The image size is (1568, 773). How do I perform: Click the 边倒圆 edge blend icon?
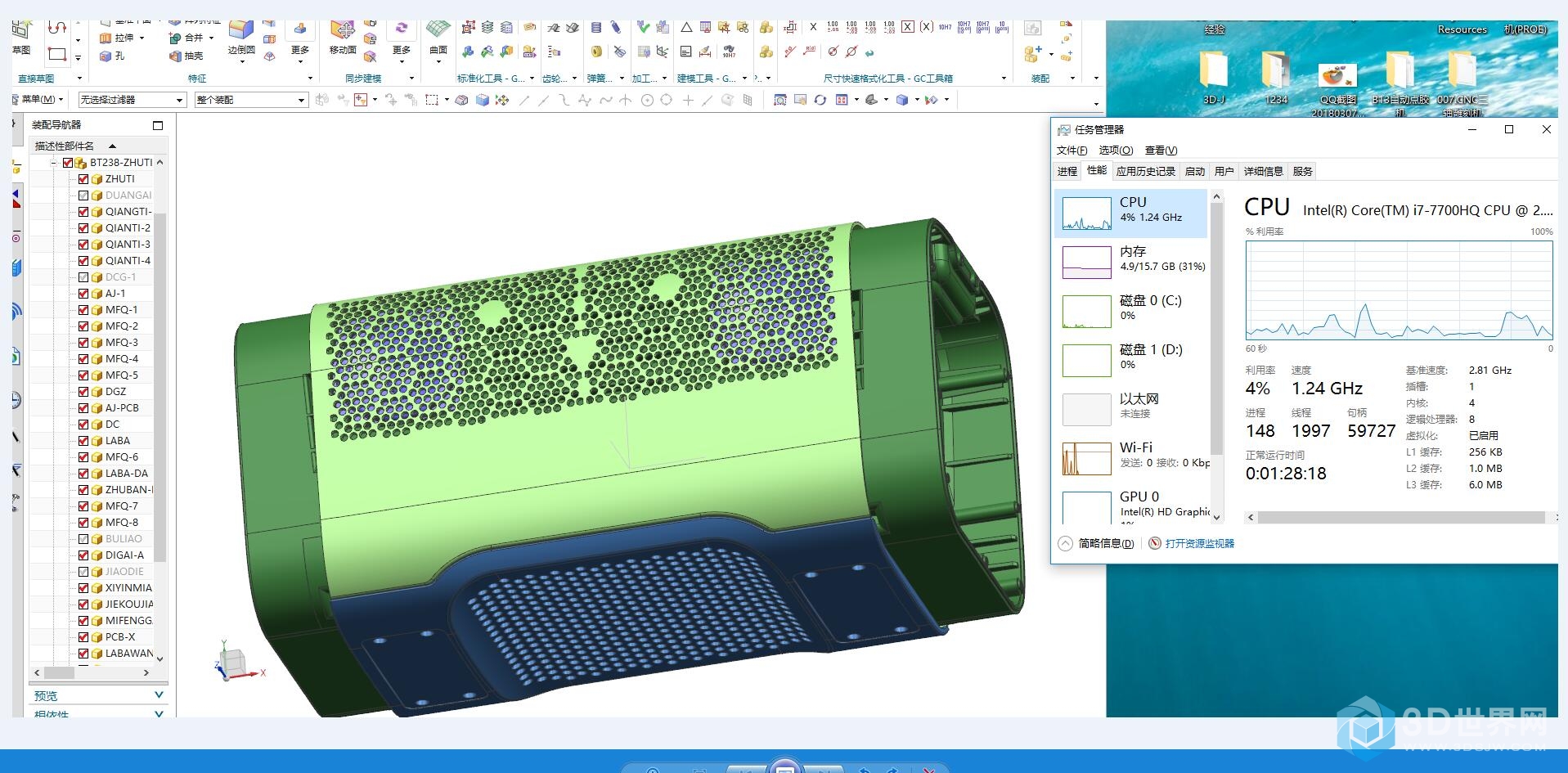240,33
